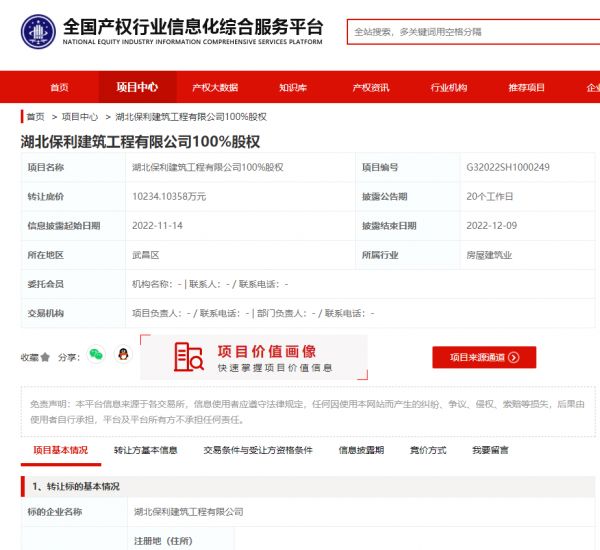Click project name value in 项目名称 row
Viewport: 600px width, 550px height.
coord(208,167)
